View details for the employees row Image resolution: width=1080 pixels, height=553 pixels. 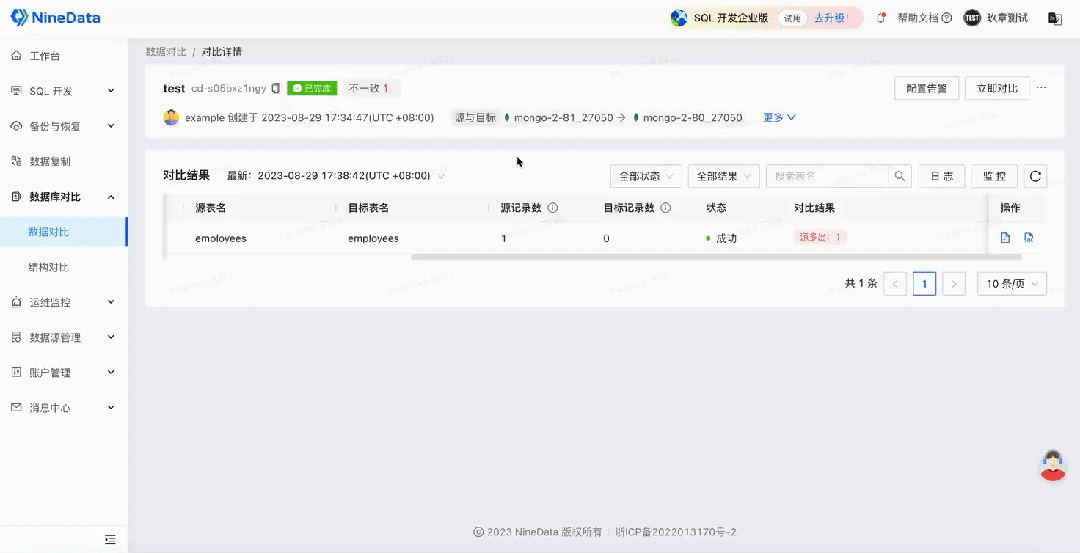(1006, 238)
